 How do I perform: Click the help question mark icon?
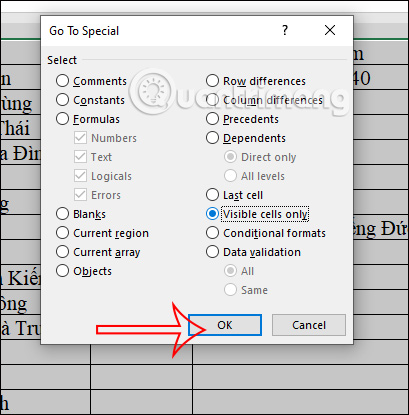click(x=285, y=30)
